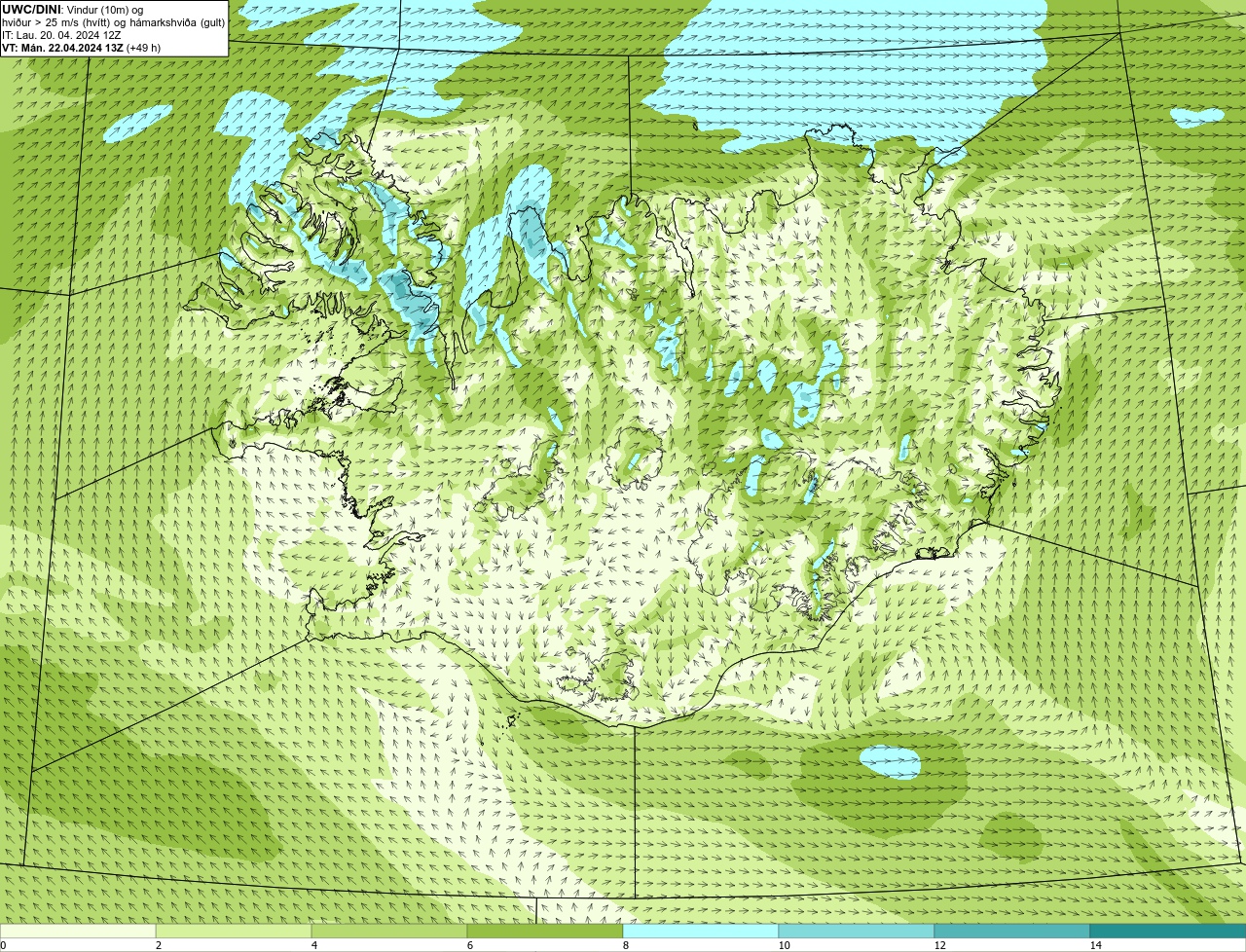Click the line "hviður > 25 m/s (hvítt) og hámarkshviða (gult)"
This screenshot has width=1246, height=952.
(x=113, y=21)
